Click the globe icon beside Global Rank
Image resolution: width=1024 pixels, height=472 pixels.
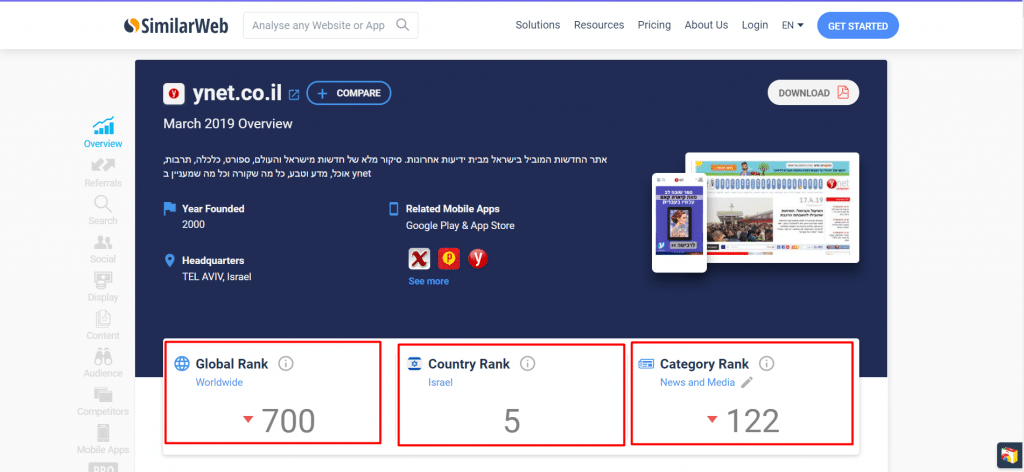click(x=182, y=364)
